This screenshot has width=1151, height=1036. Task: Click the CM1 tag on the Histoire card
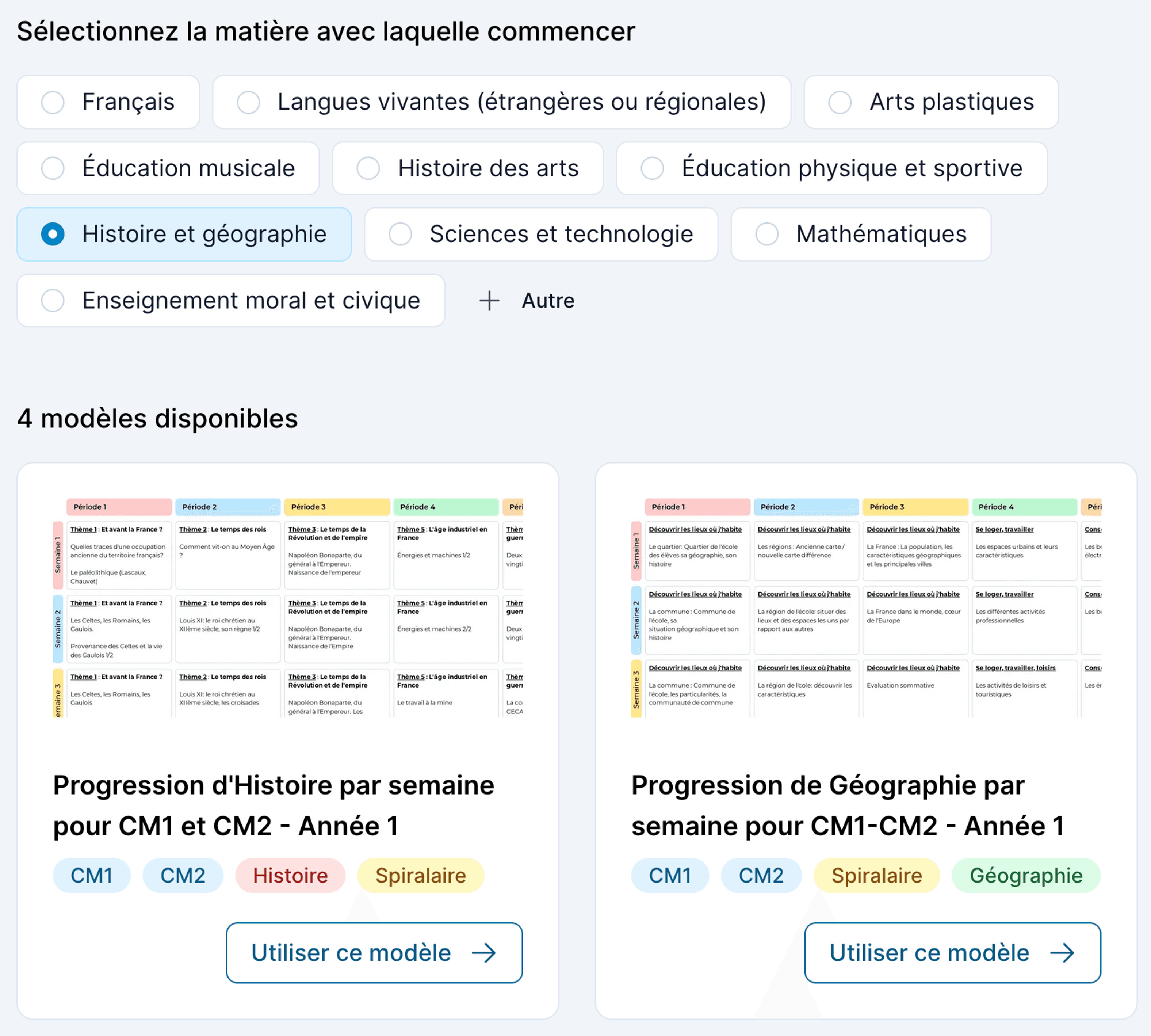point(92,876)
